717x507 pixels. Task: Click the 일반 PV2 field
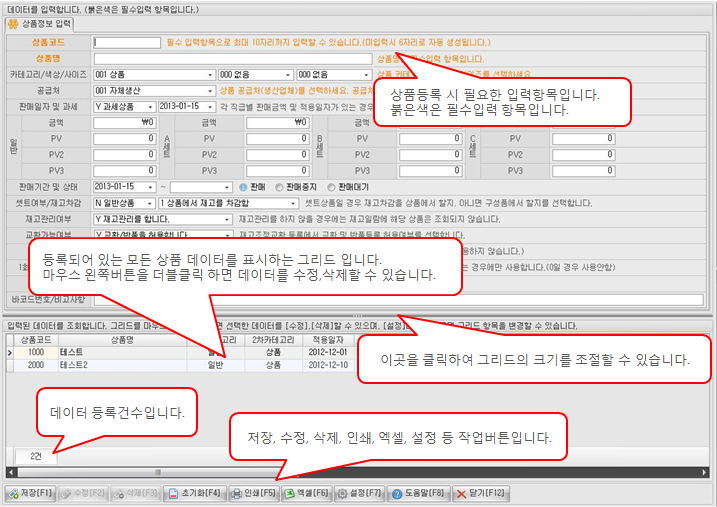point(125,155)
